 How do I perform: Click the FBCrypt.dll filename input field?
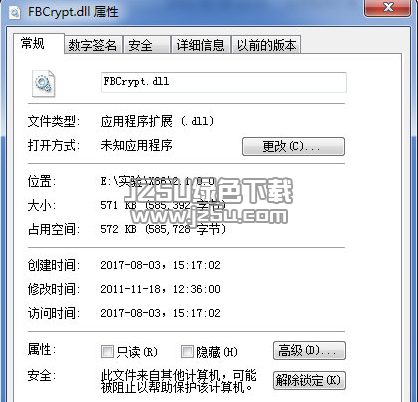pyautogui.click(x=224, y=82)
